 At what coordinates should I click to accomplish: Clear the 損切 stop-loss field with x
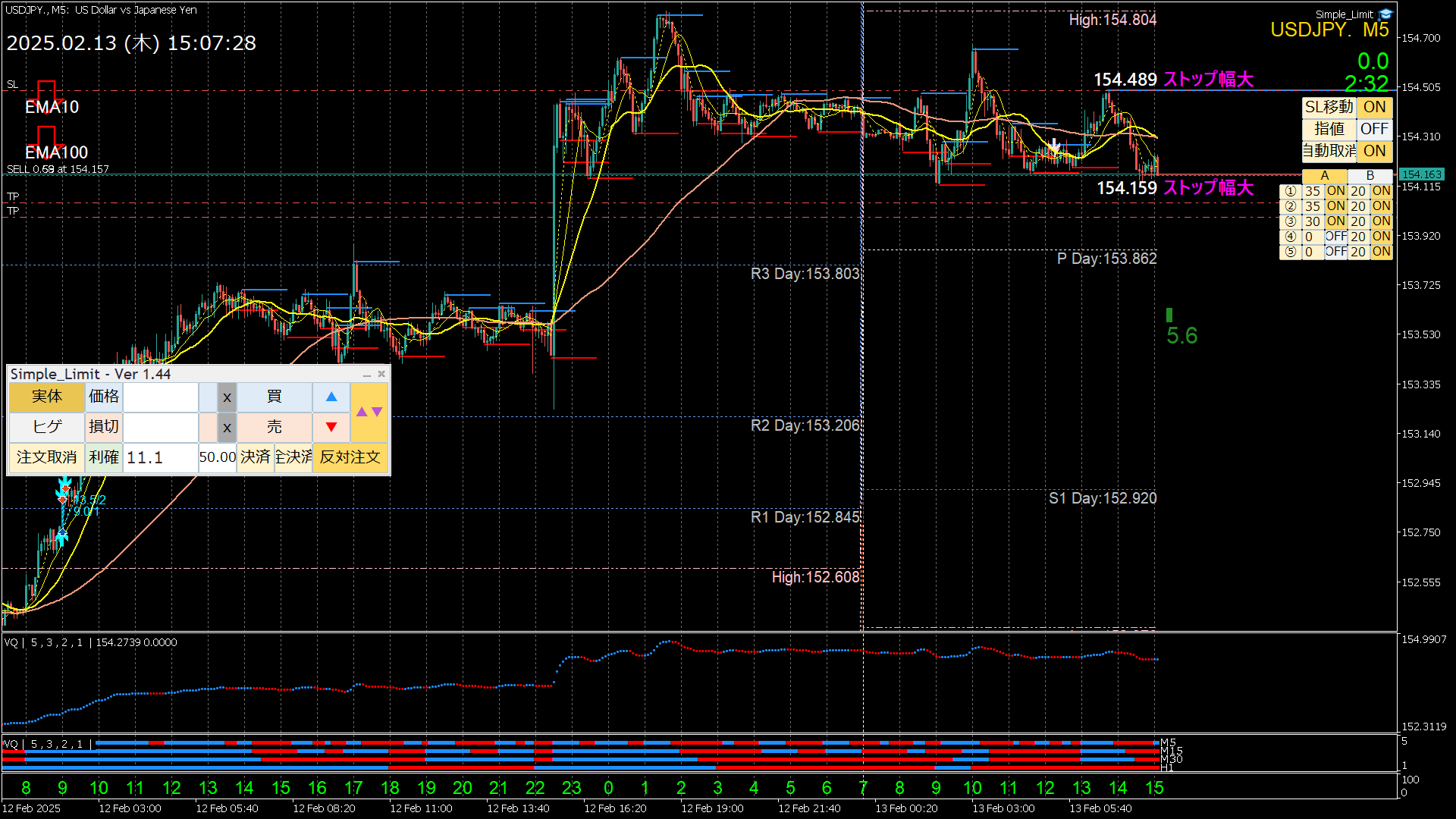(x=227, y=427)
